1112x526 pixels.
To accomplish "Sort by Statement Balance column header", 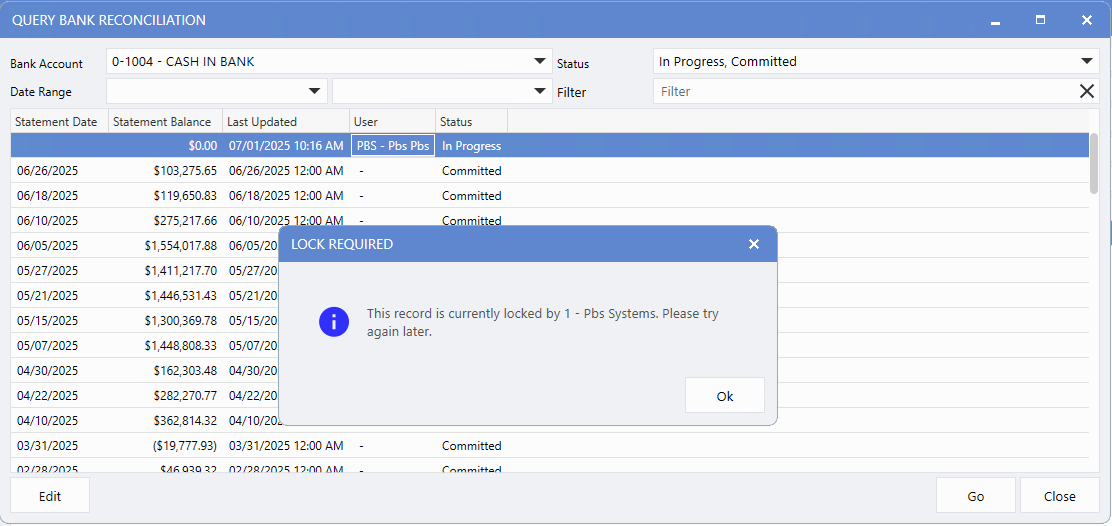I will click(163, 122).
